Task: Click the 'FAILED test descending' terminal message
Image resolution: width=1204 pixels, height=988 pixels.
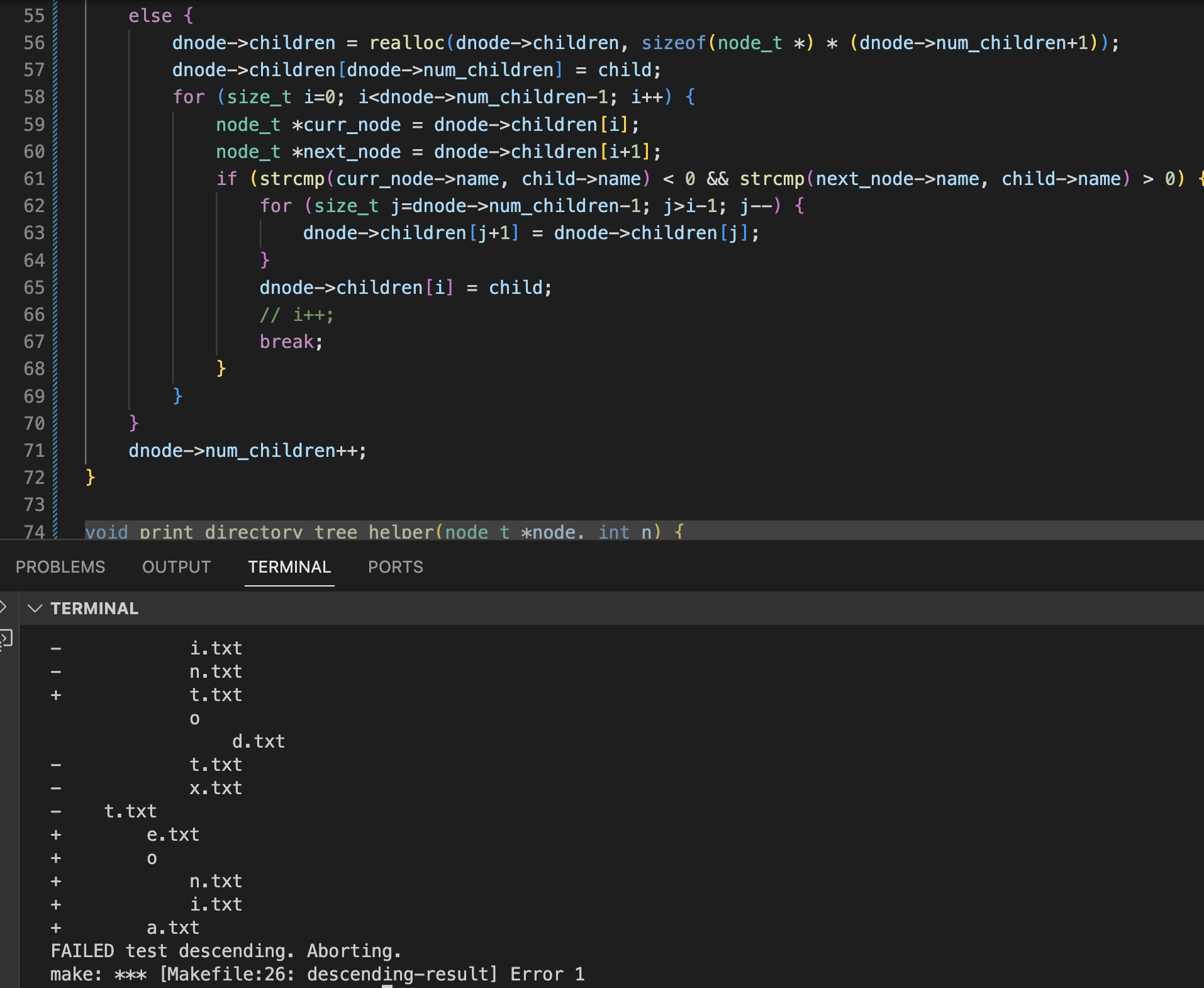Action: coord(225,951)
